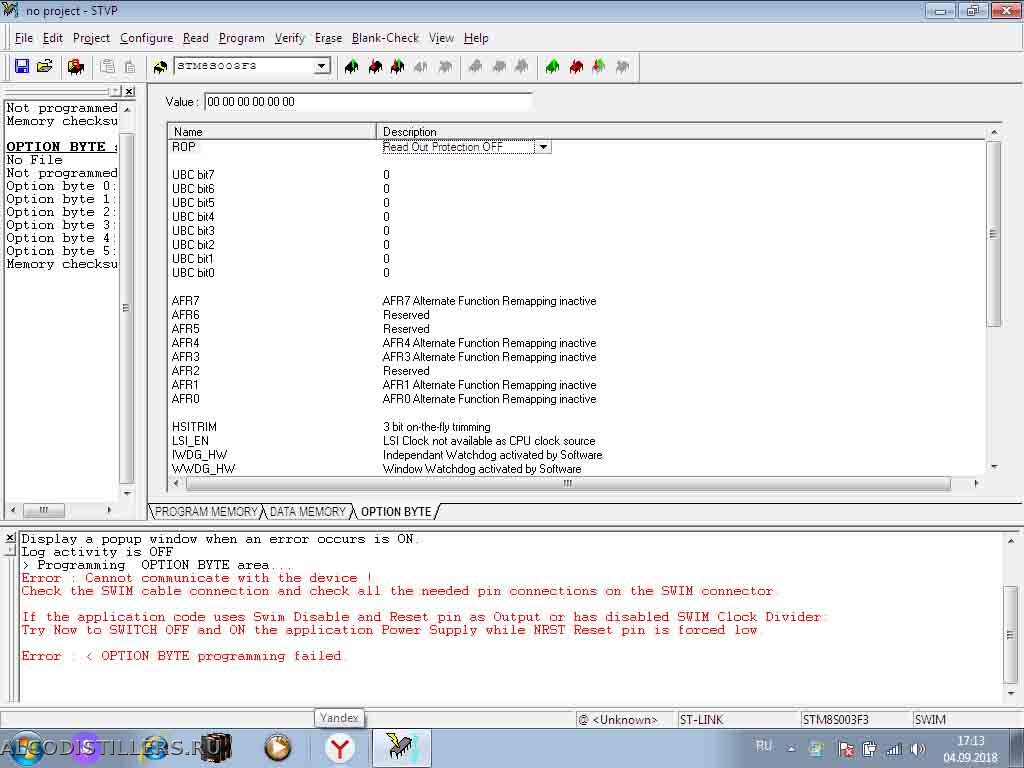Click the volume speaker tray icon
The height and width of the screenshot is (768, 1024).
point(918,749)
